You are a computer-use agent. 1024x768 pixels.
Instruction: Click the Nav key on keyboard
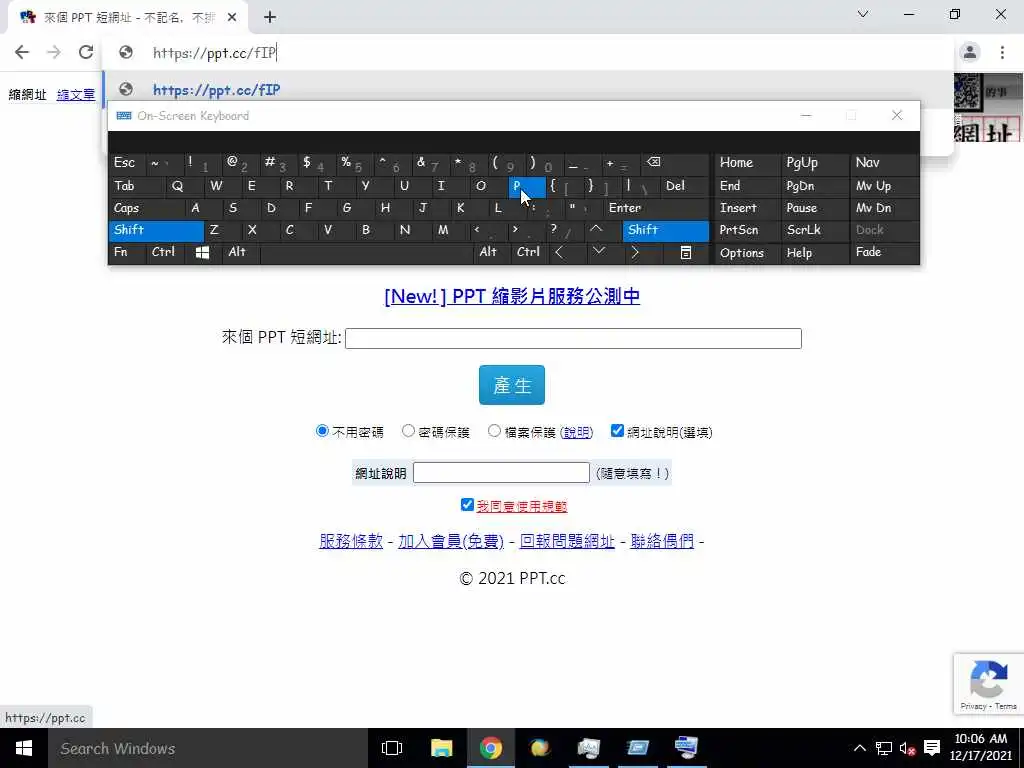pos(884,163)
